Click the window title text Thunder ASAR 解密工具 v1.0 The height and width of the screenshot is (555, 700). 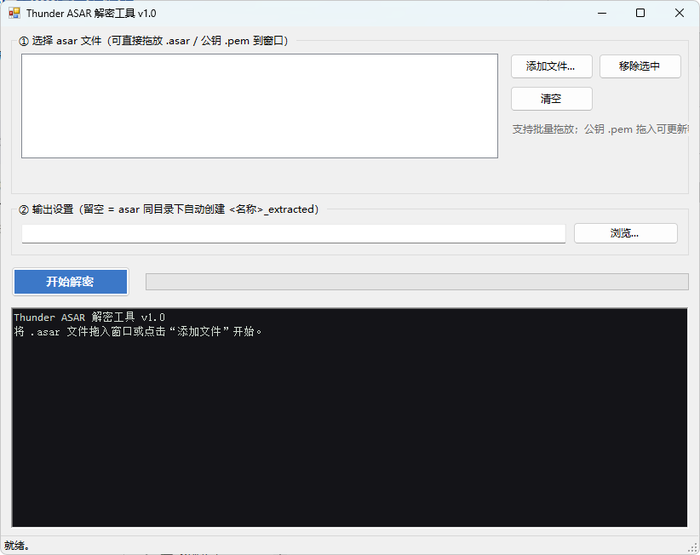pos(91,13)
